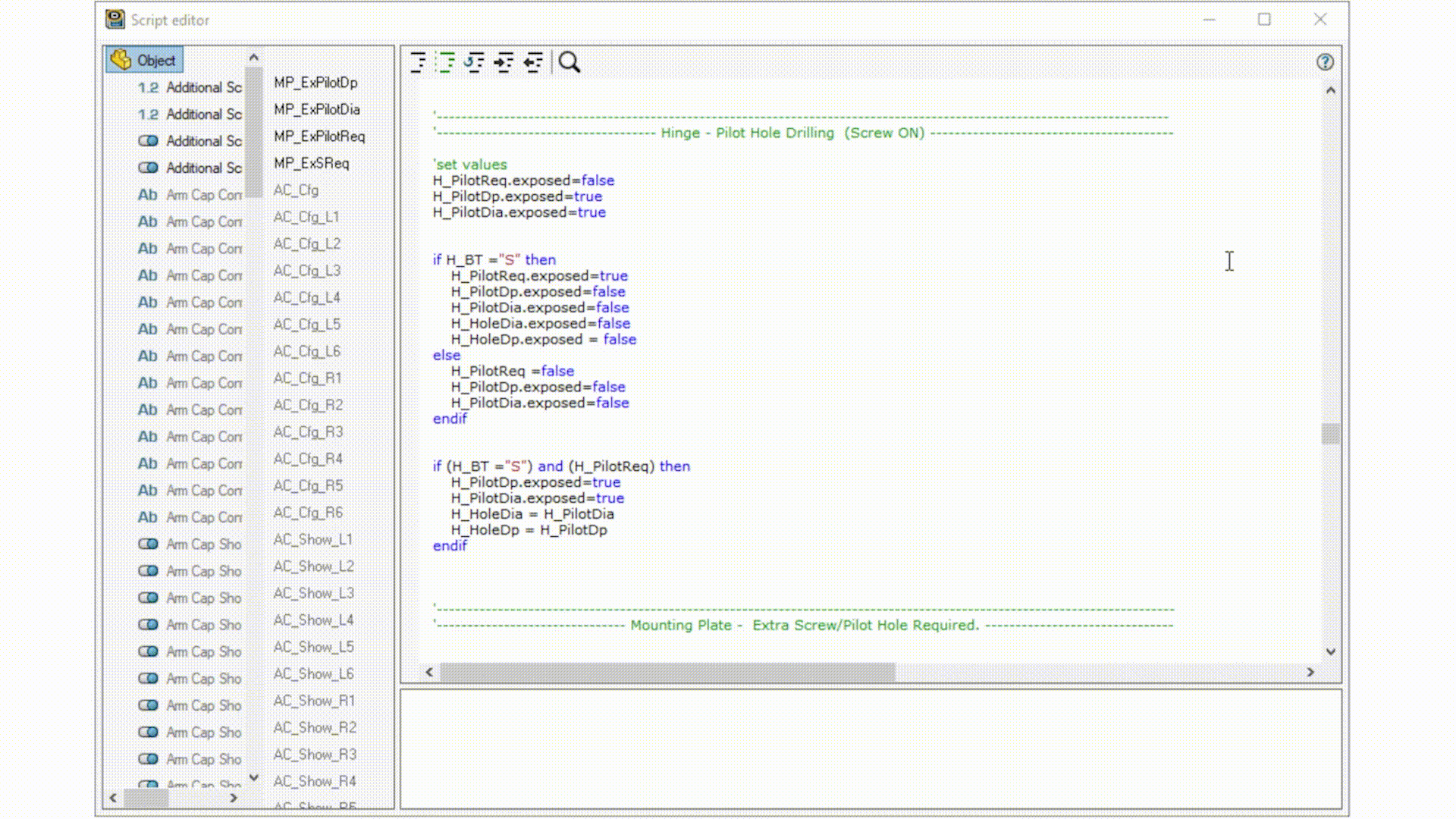The width and height of the screenshot is (1456, 819).
Task: Select MP_ExSReq in the object list
Action: [x=312, y=163]
